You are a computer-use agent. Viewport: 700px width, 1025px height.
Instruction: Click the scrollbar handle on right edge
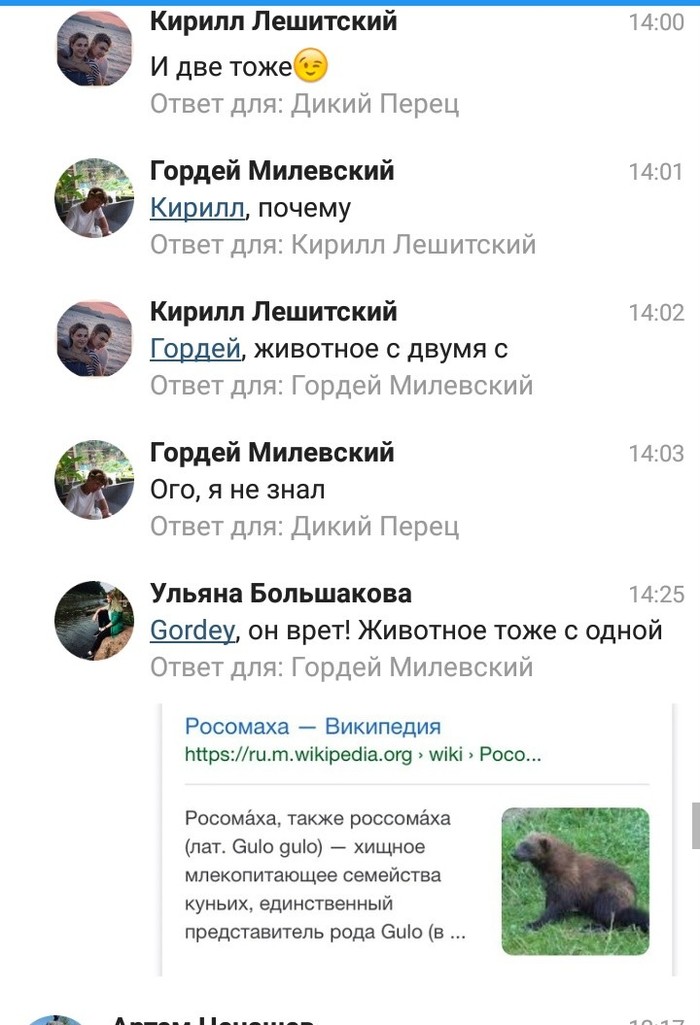point(696,825)
